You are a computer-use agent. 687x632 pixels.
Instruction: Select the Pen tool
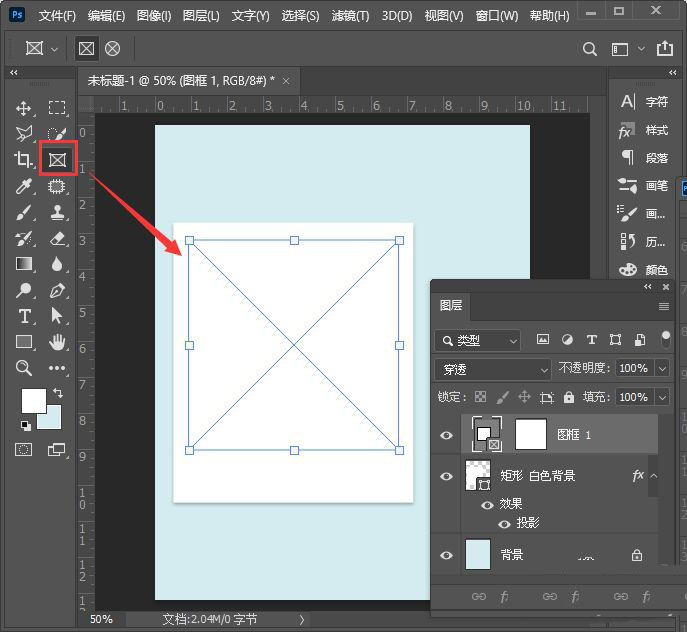pyautogui.click(x=58, y=290)
